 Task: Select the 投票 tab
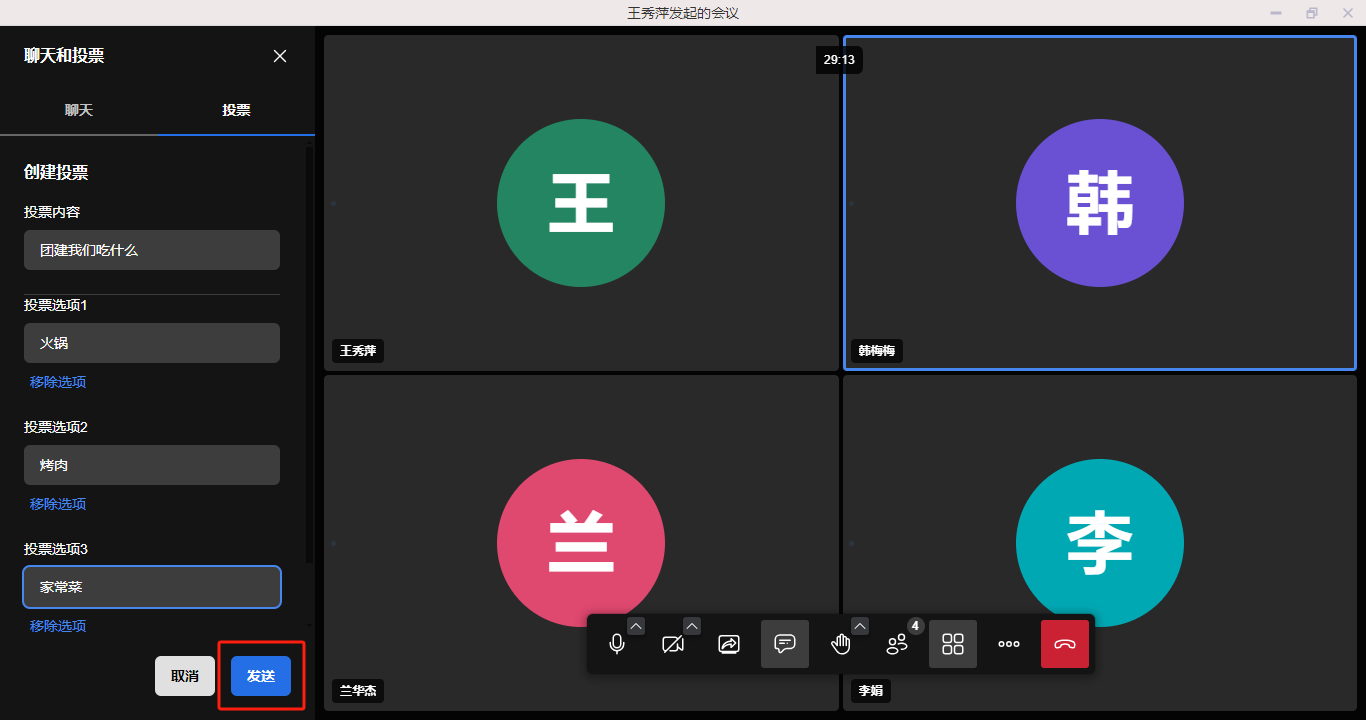tap(236, 110)
